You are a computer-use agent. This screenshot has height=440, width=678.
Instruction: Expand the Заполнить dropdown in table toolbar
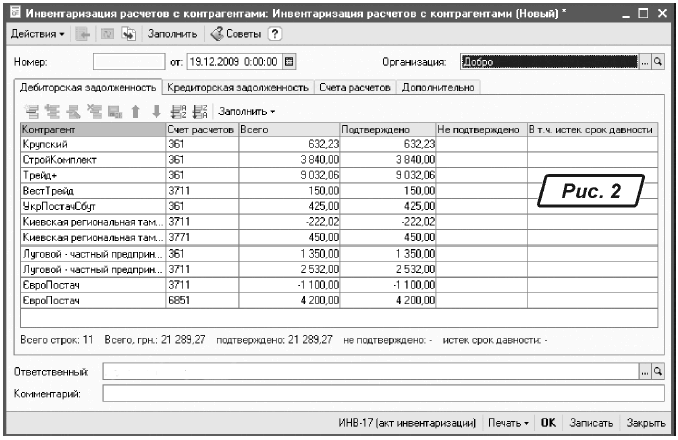[x=246, y=110]
